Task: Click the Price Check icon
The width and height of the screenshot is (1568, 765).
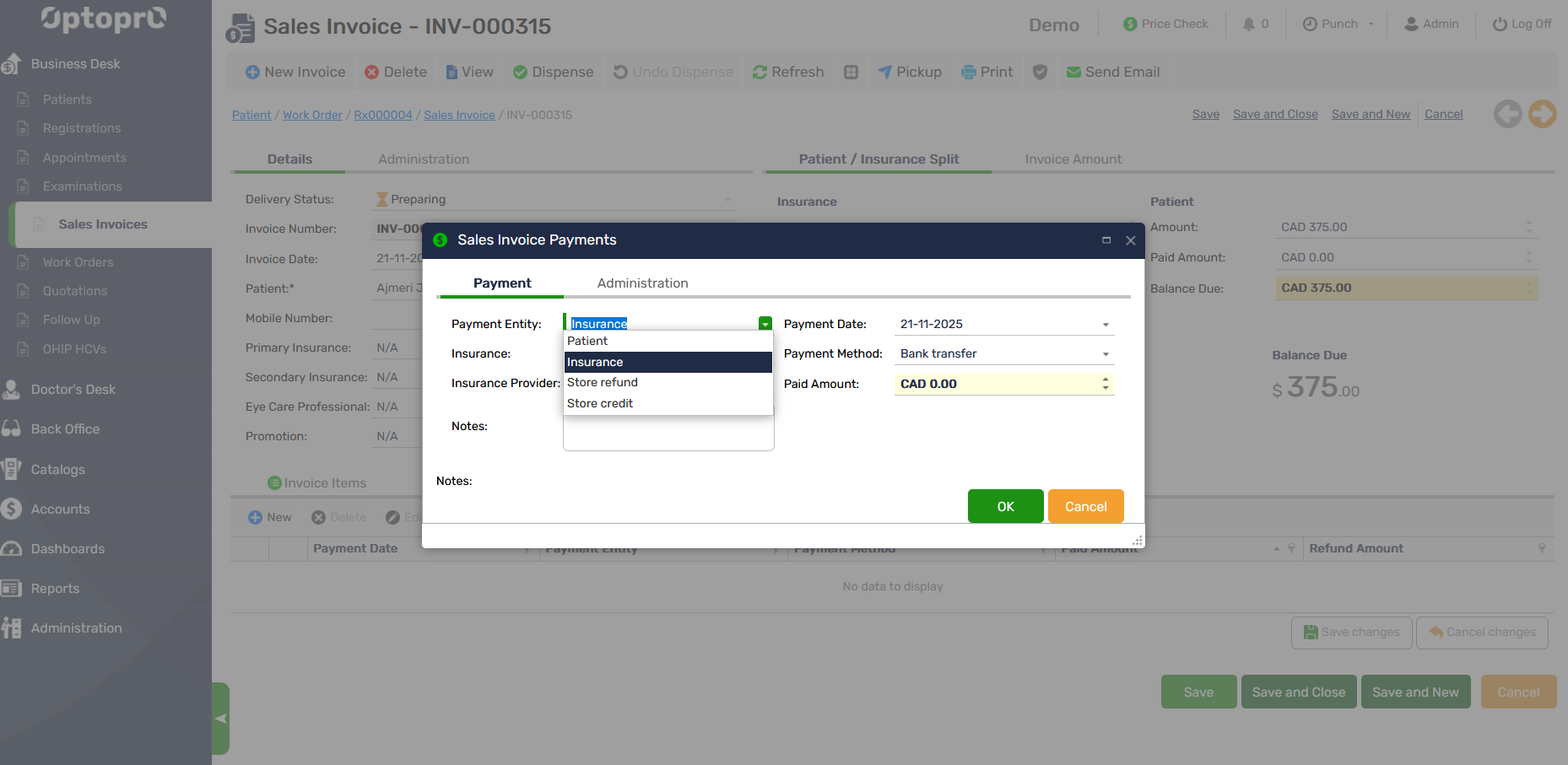Action: (1130, 24)
